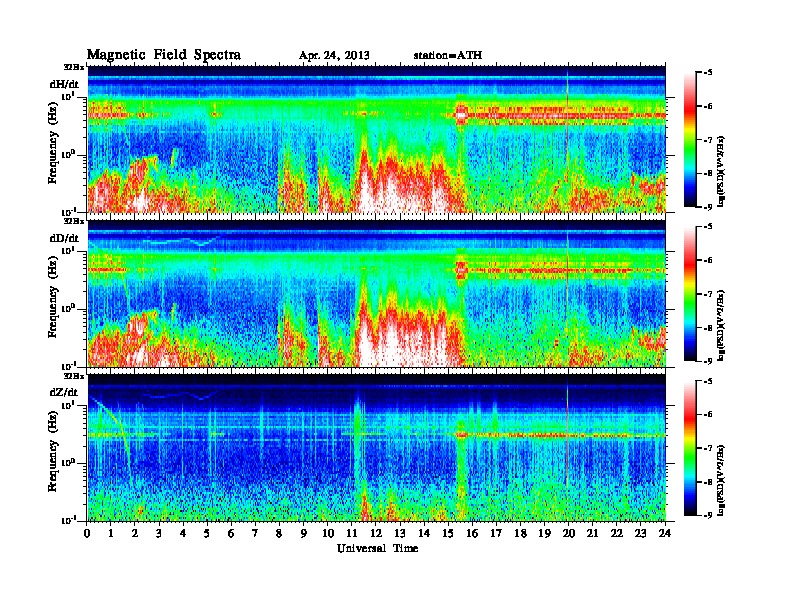Click the log PSD units label beside the dD/dt colorbar
The image size is (792, 612).
pyautogui.click(x=721, y=325)
